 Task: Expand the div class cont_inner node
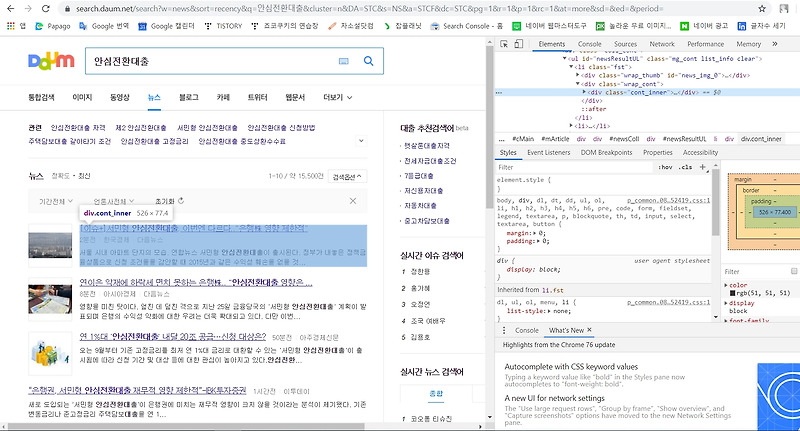(584, 92)
